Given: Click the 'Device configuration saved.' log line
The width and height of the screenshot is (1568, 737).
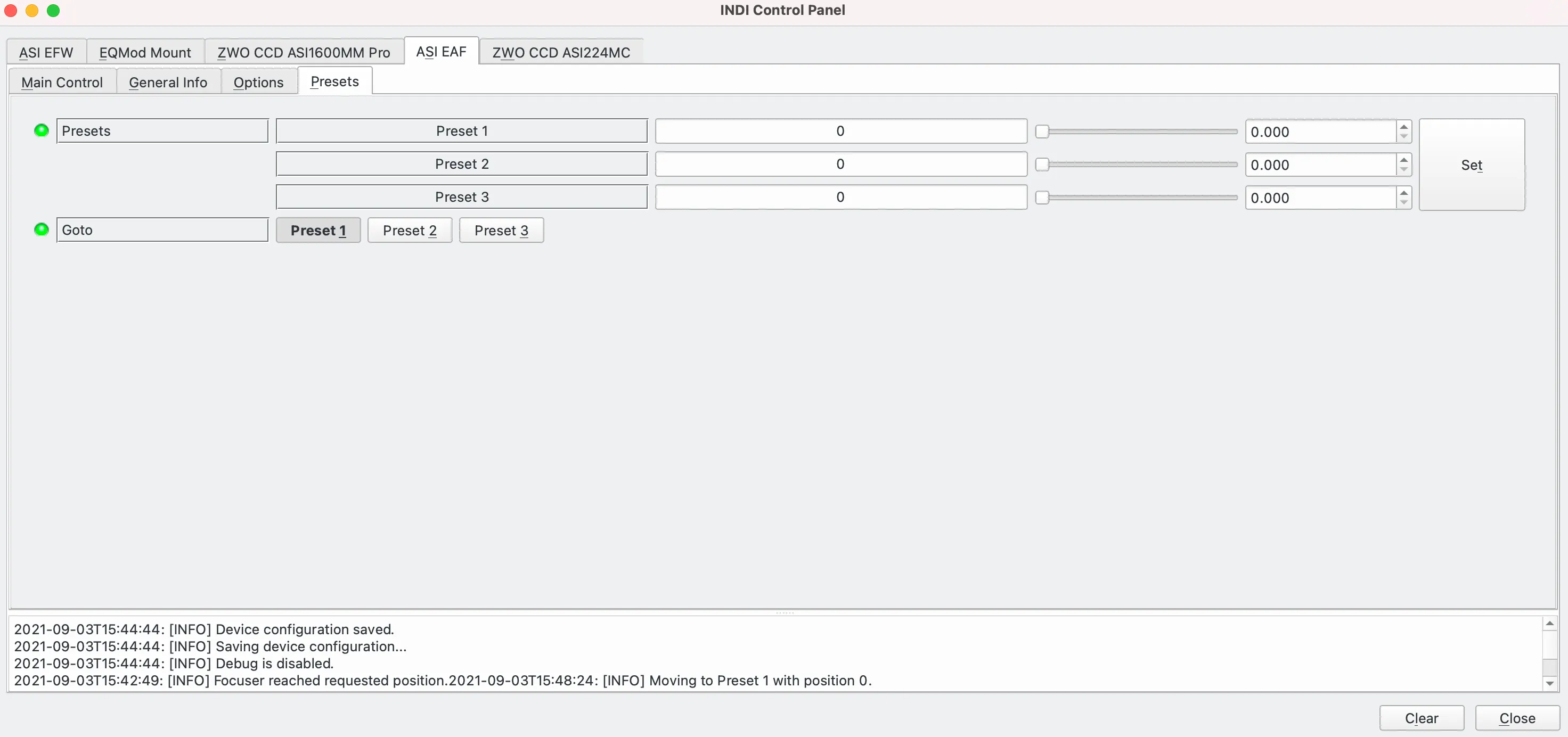Looking at the screenshot, I should 204,629.
